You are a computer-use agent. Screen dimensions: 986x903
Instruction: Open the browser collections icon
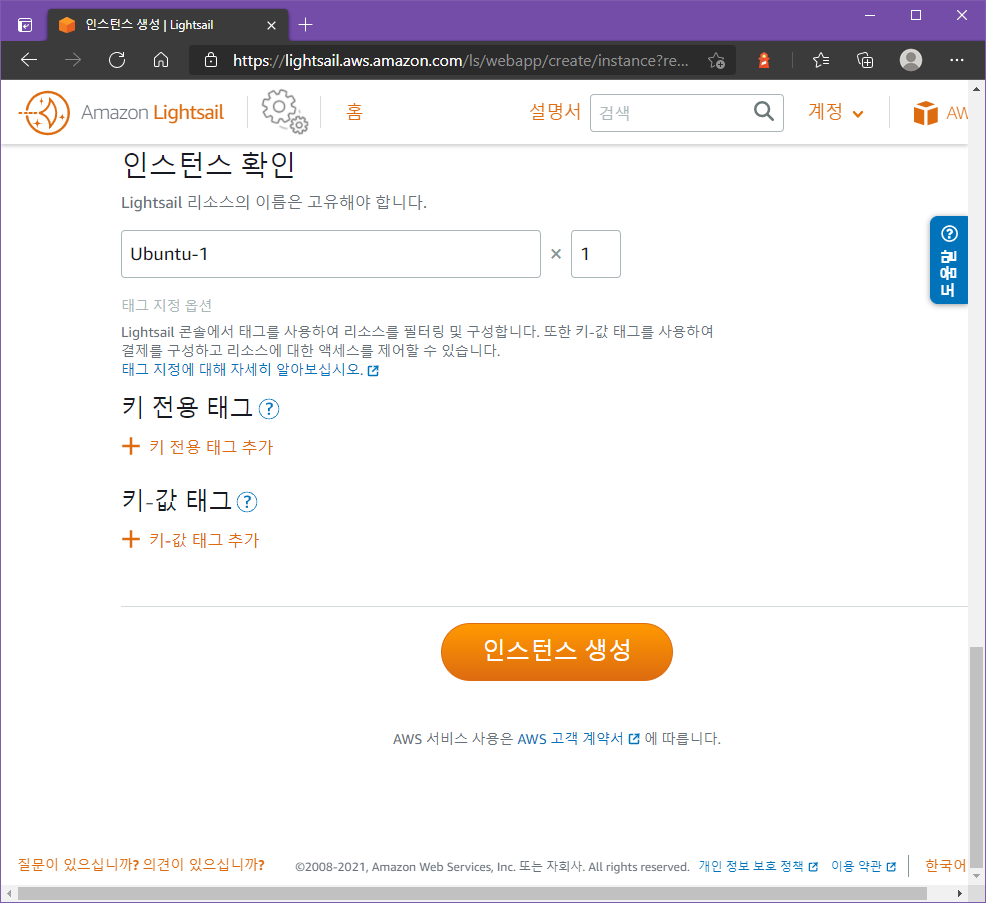(x=865, y=60)
